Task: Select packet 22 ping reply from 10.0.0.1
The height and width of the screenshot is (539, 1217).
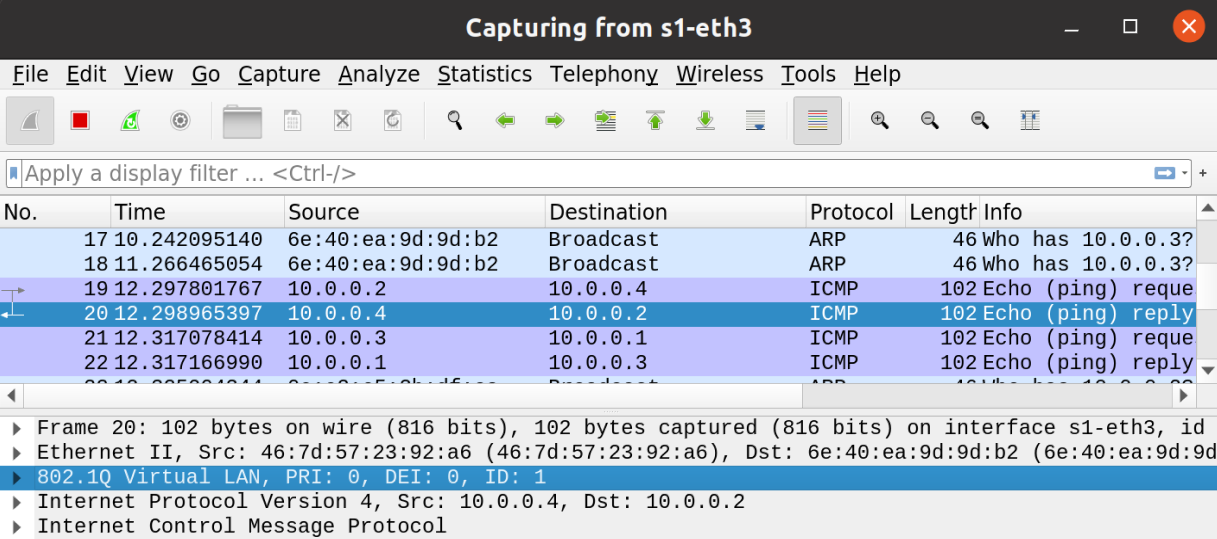Action: tap(598, 362)
